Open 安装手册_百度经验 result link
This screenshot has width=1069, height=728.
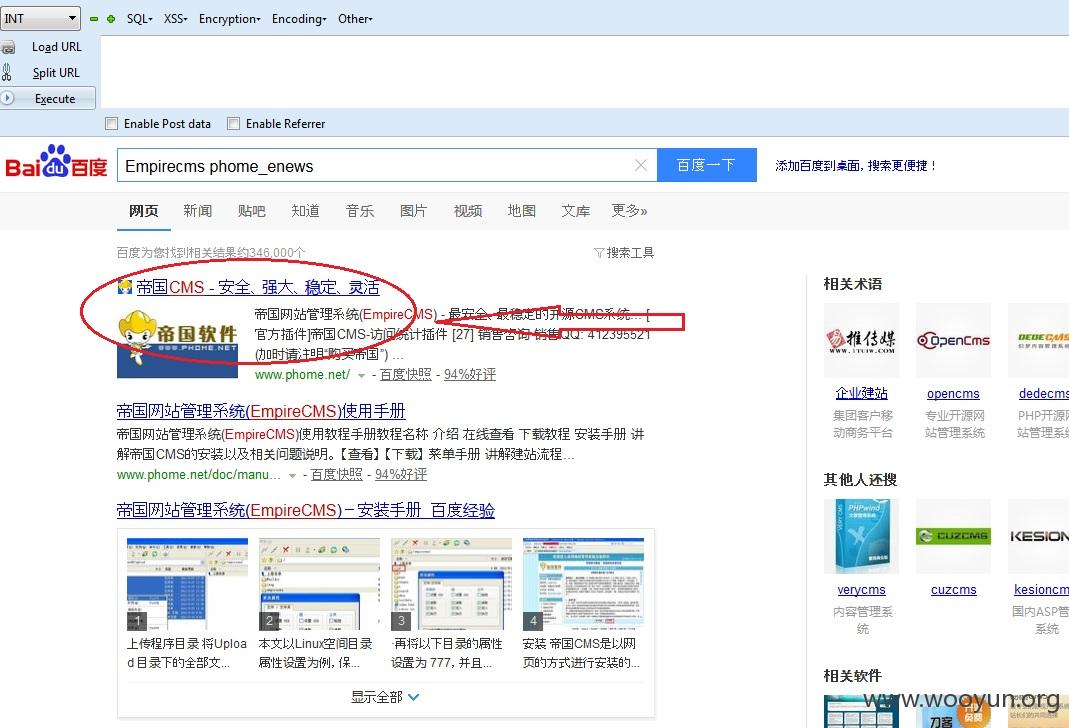[305, 510]
